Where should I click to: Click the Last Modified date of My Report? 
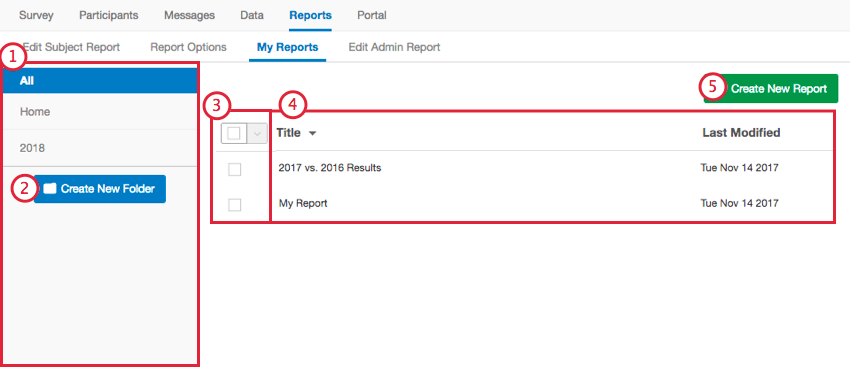coord(739,203)
